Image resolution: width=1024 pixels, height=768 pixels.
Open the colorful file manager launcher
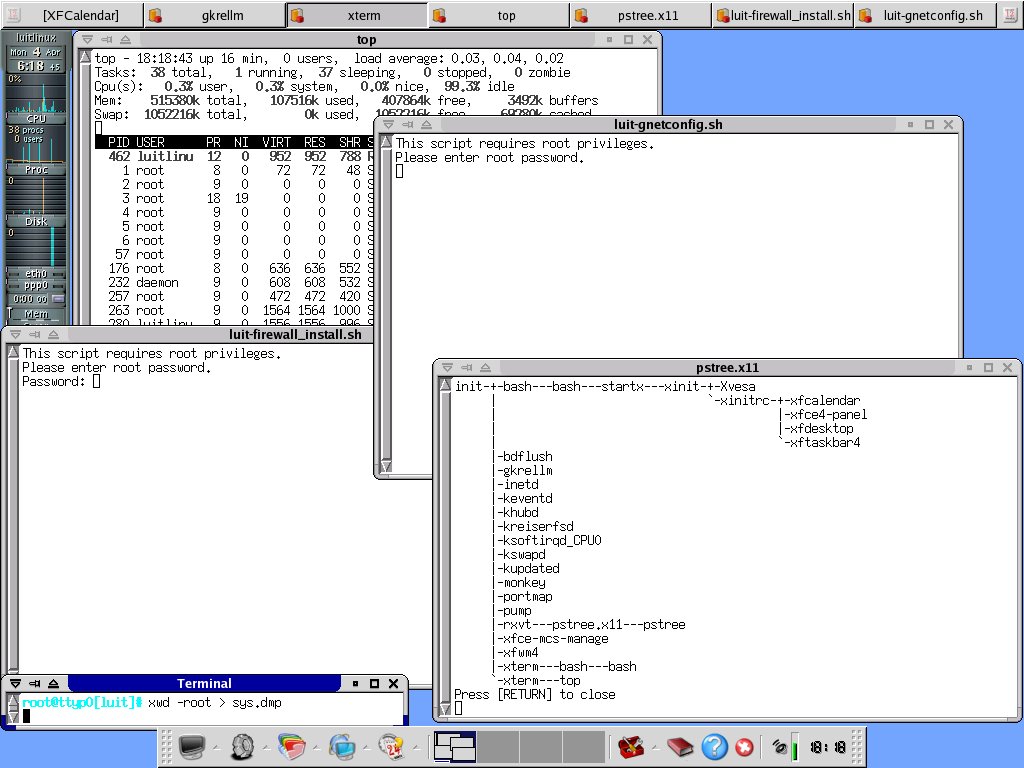(x=292, y=746)
